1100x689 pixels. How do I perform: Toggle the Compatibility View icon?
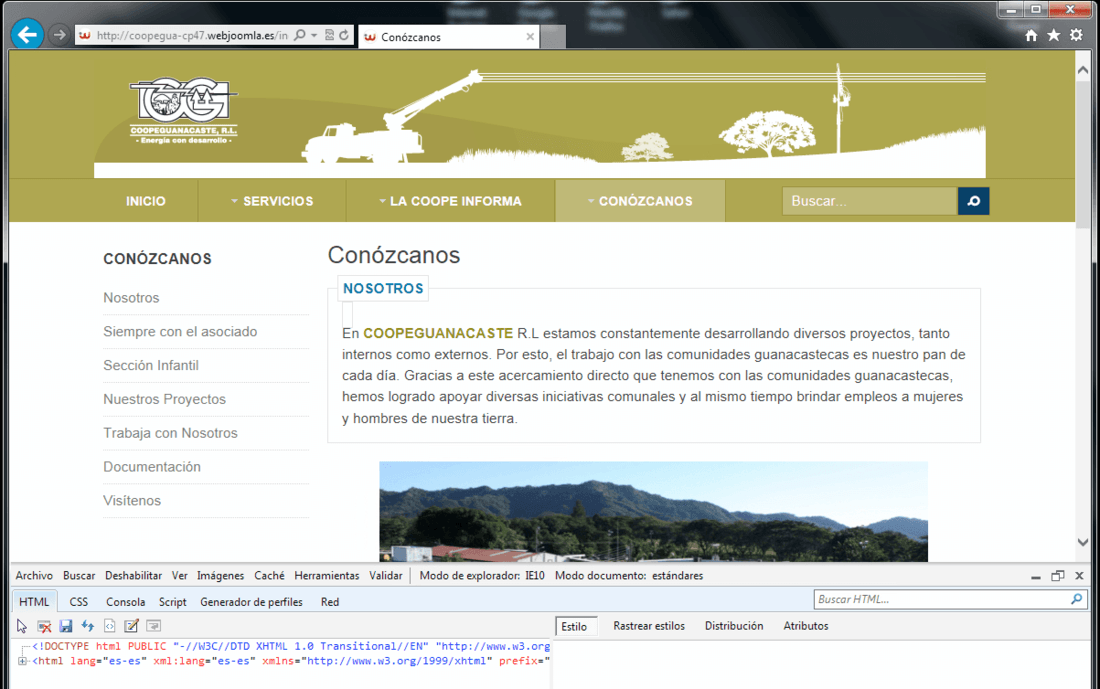coord(329,35)
